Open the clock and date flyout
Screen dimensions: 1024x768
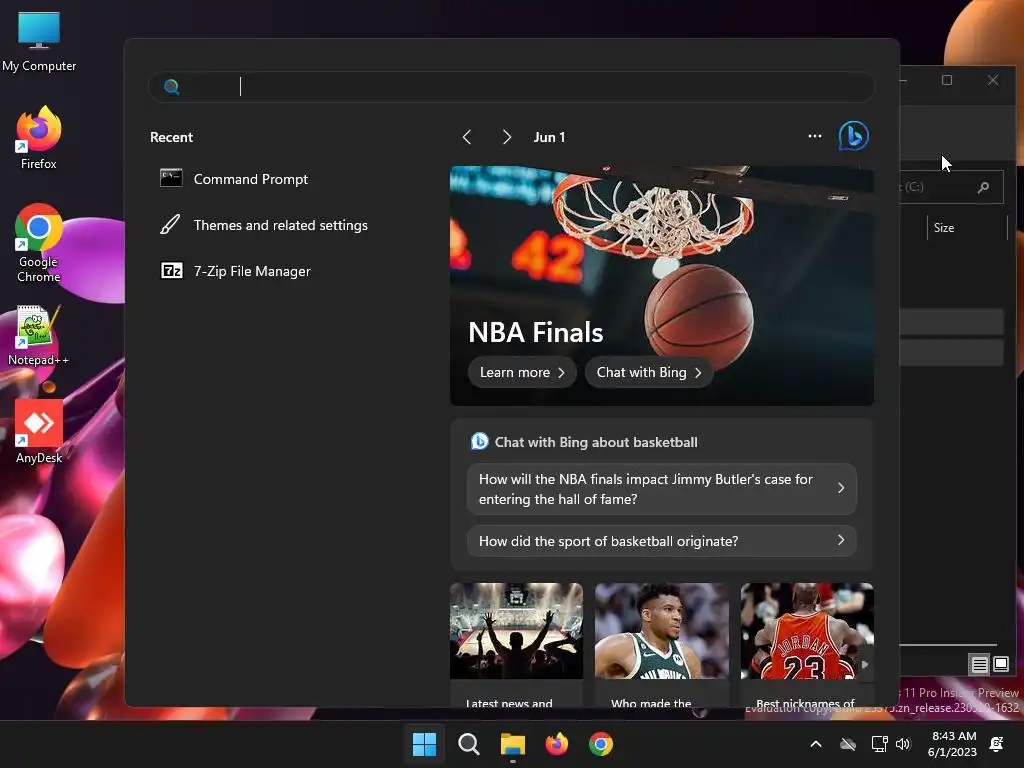point(953,744)
